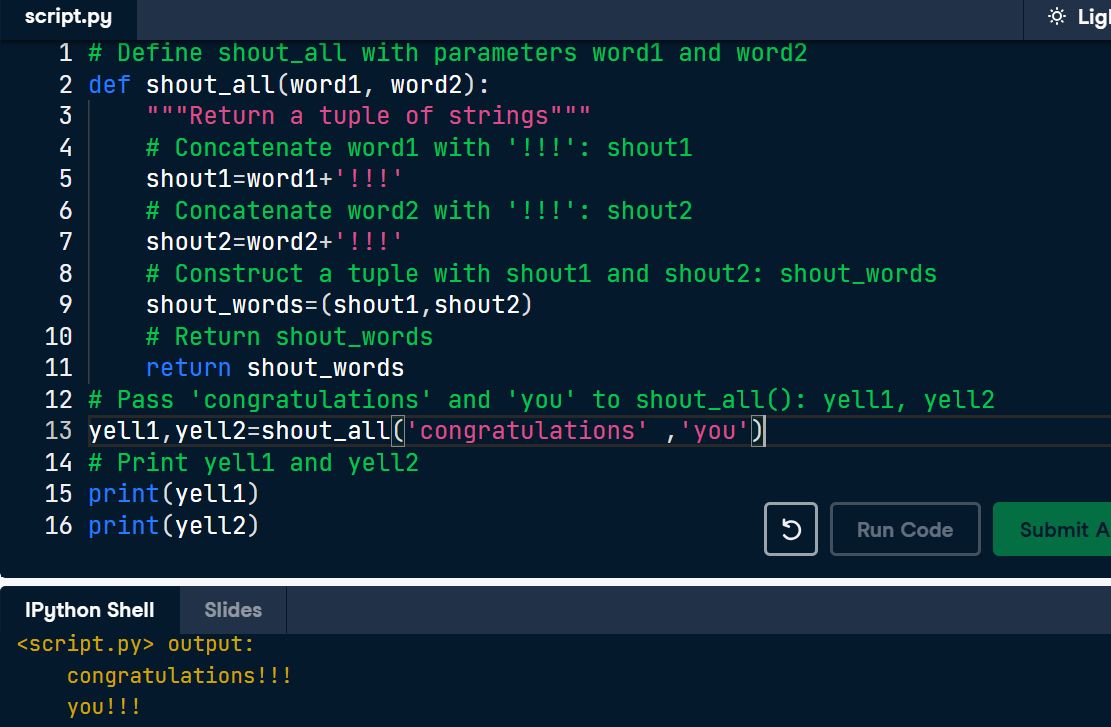The height and width of the screenshot is (727, 1111).
Task: Click the 'you' string on line 13
Action: 715,431
